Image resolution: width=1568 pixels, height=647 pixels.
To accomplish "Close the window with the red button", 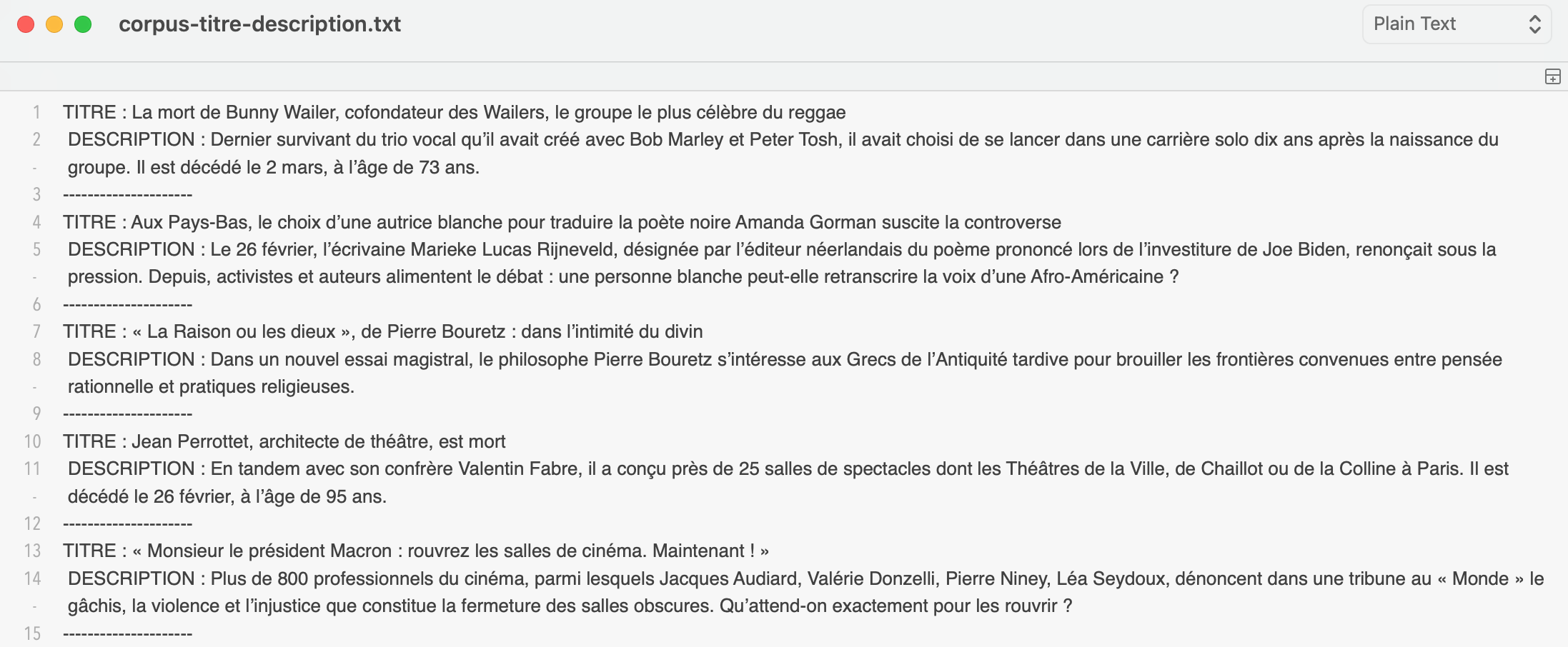I will [26, 24].
